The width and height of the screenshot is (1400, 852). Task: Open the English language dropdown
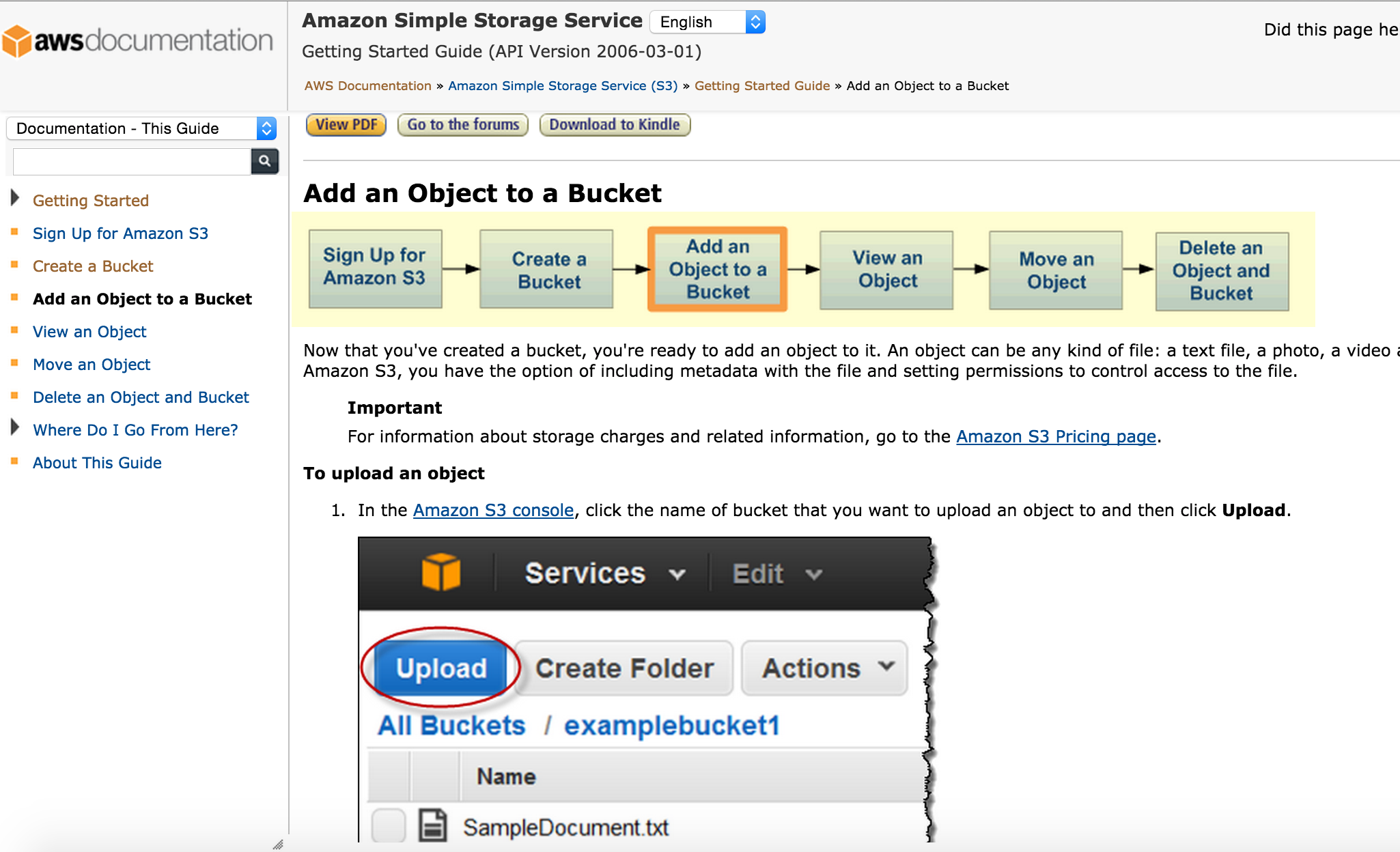(x=708, y=22)
